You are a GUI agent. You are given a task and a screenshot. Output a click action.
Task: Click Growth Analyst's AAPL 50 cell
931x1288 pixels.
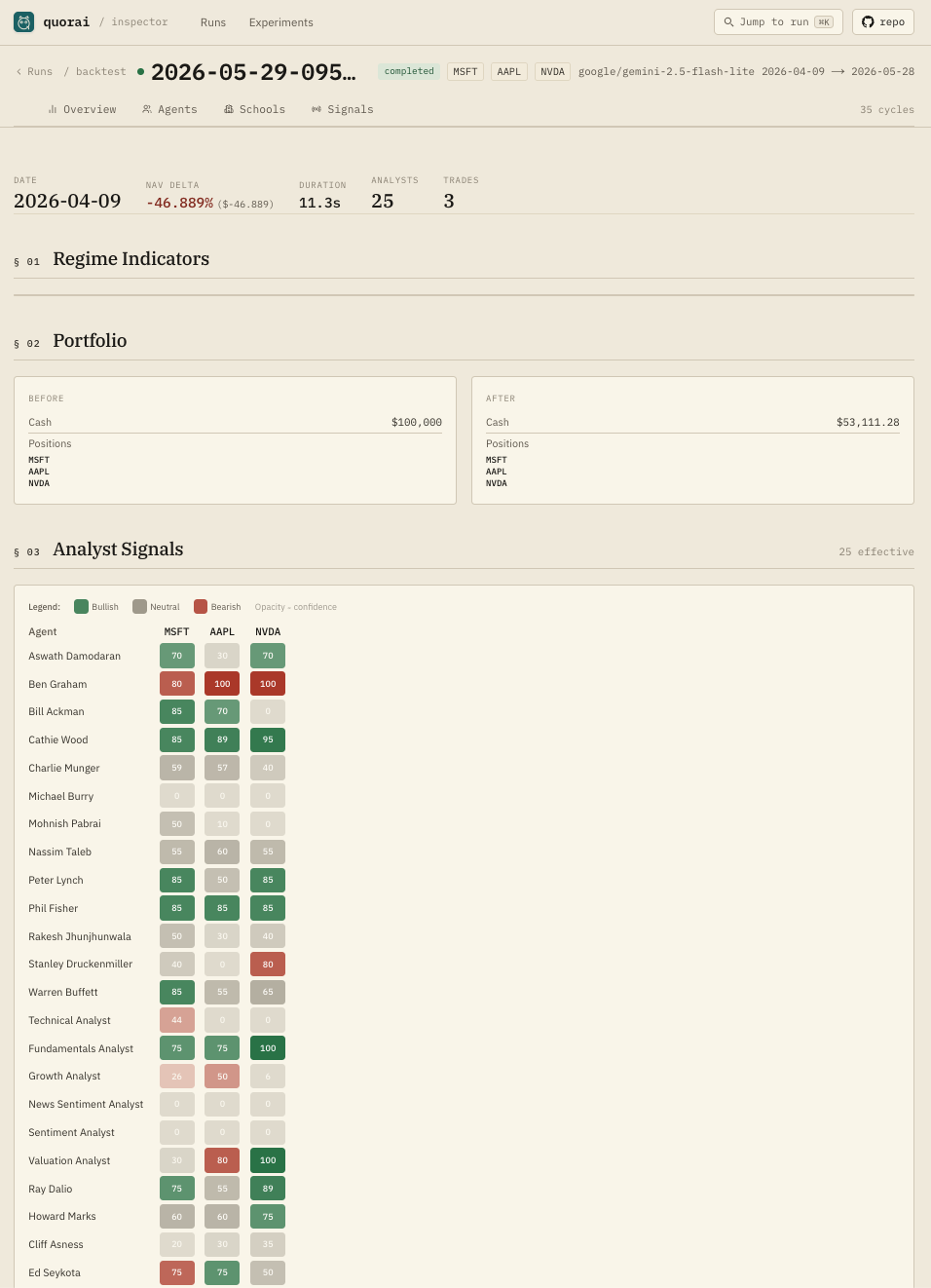(x=222, y=1077)
